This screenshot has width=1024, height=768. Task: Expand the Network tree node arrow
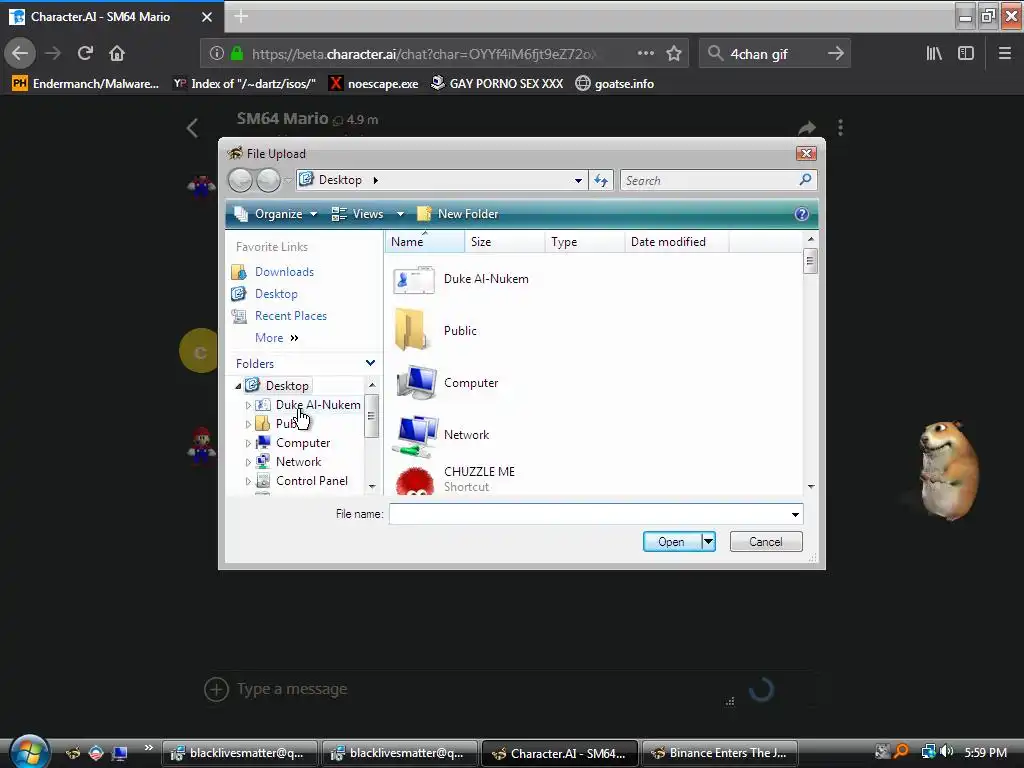pos(248,462)
